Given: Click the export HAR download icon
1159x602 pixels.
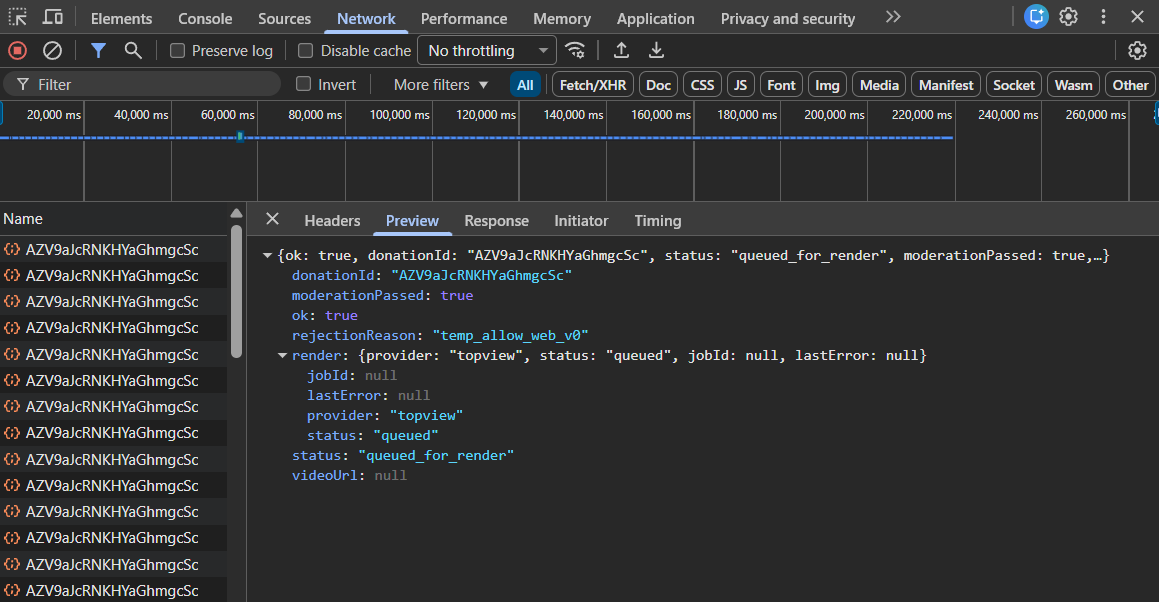Looking at the screenshot, I should [656, 51].
